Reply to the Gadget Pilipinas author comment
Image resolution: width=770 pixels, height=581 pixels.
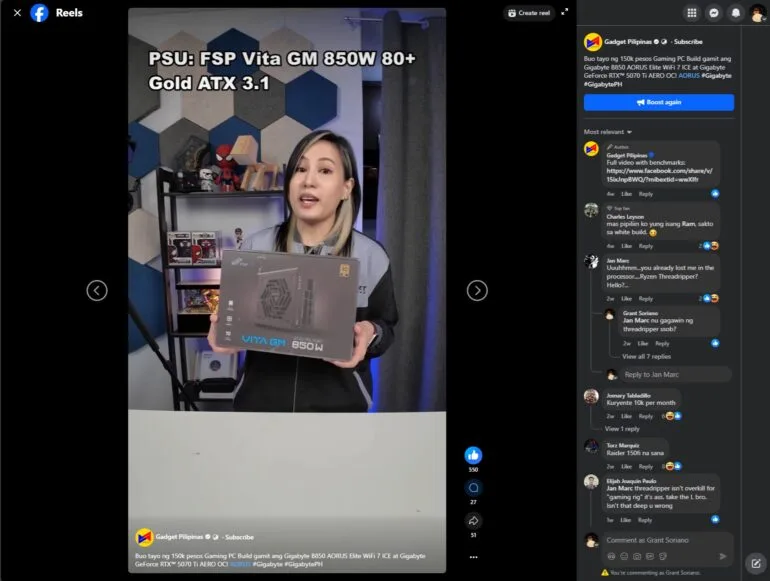(645, 194)
